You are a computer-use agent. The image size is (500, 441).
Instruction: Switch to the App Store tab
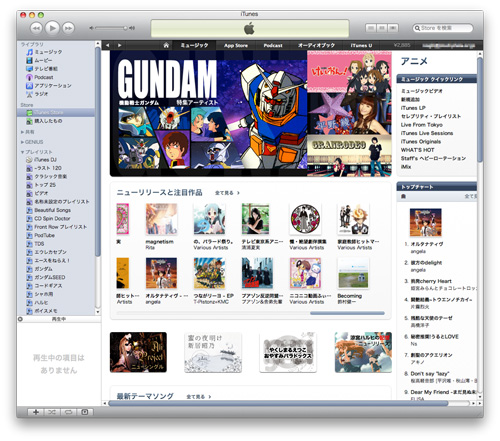(236, 45)
